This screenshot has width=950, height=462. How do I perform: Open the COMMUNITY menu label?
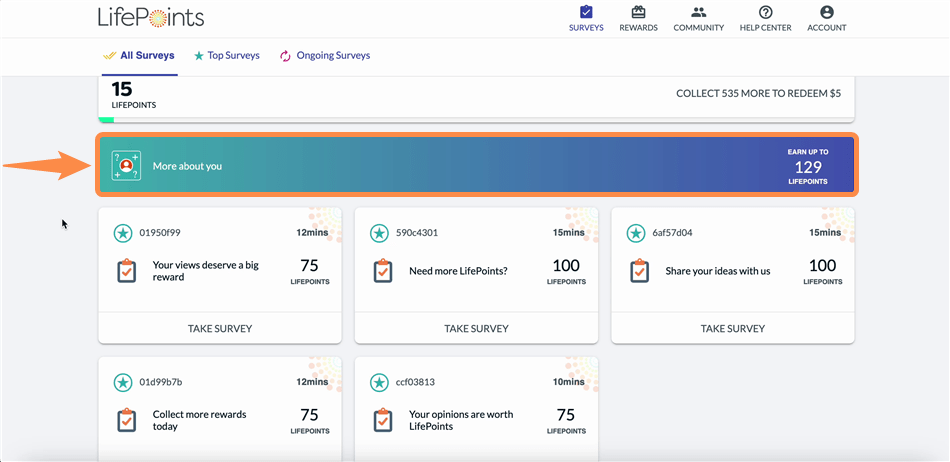699,27
